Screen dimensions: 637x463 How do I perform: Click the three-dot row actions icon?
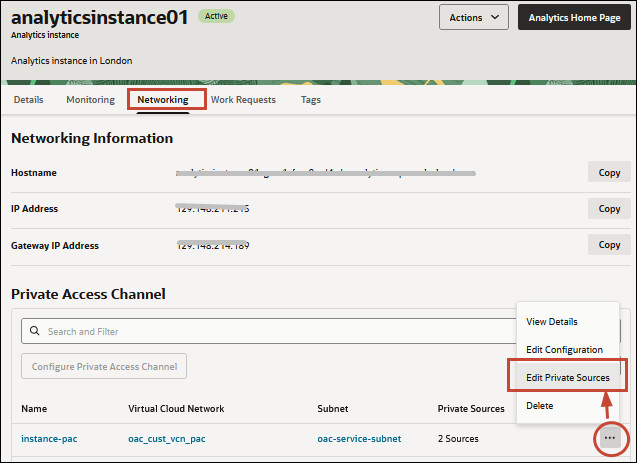[609, 438]
